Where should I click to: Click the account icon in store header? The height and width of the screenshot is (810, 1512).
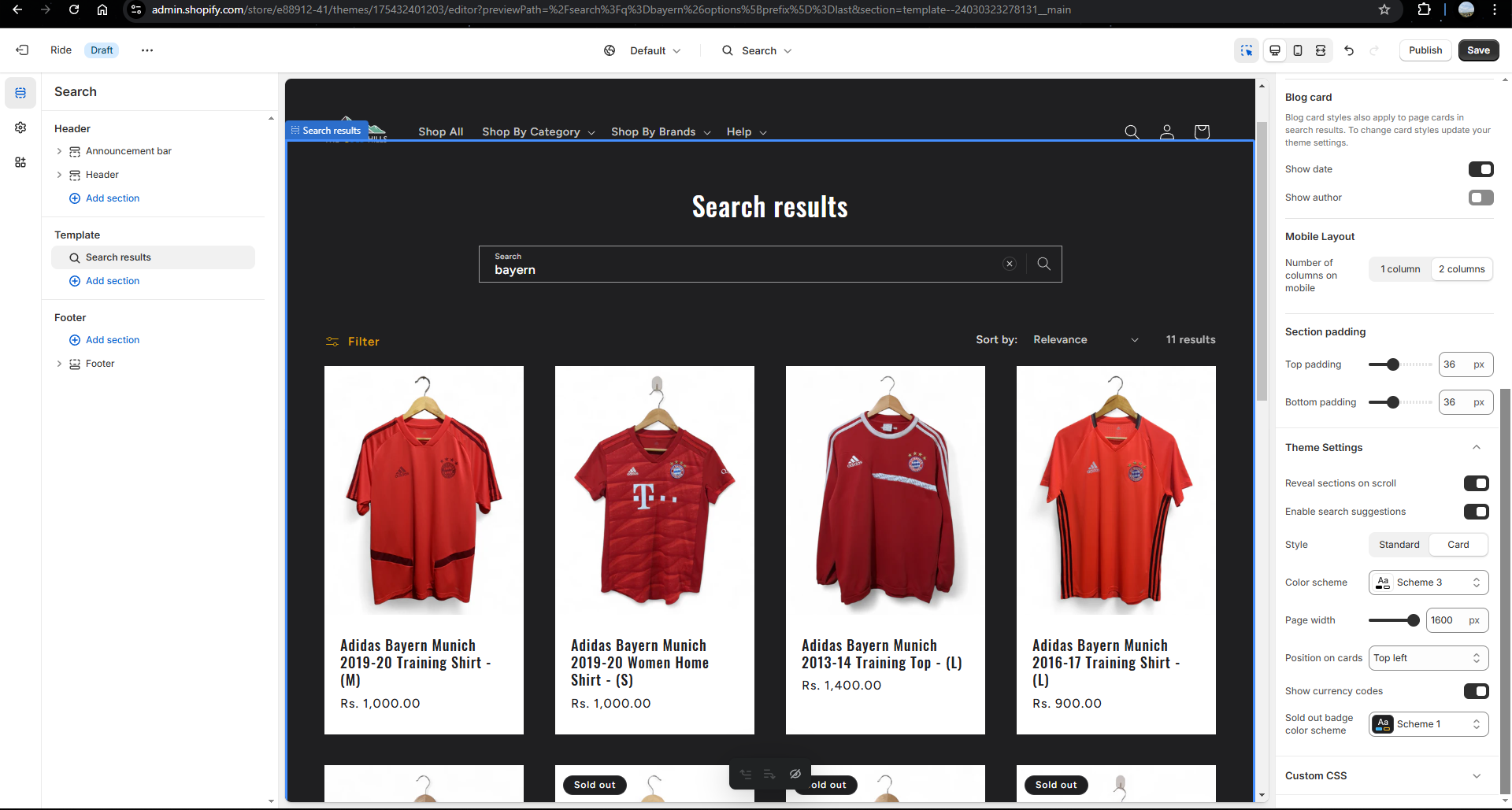pos(1167,132)
